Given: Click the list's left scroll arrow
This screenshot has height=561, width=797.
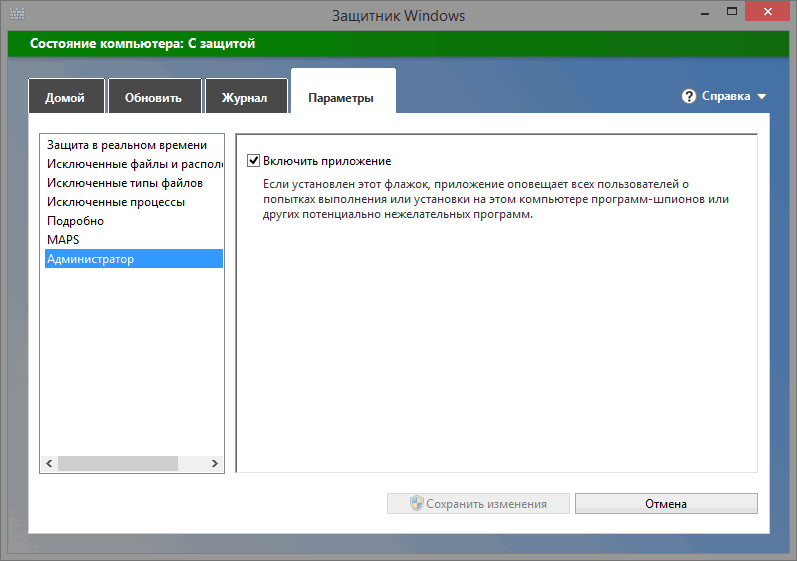Looking at the screenshot, I should click(49, 463).
